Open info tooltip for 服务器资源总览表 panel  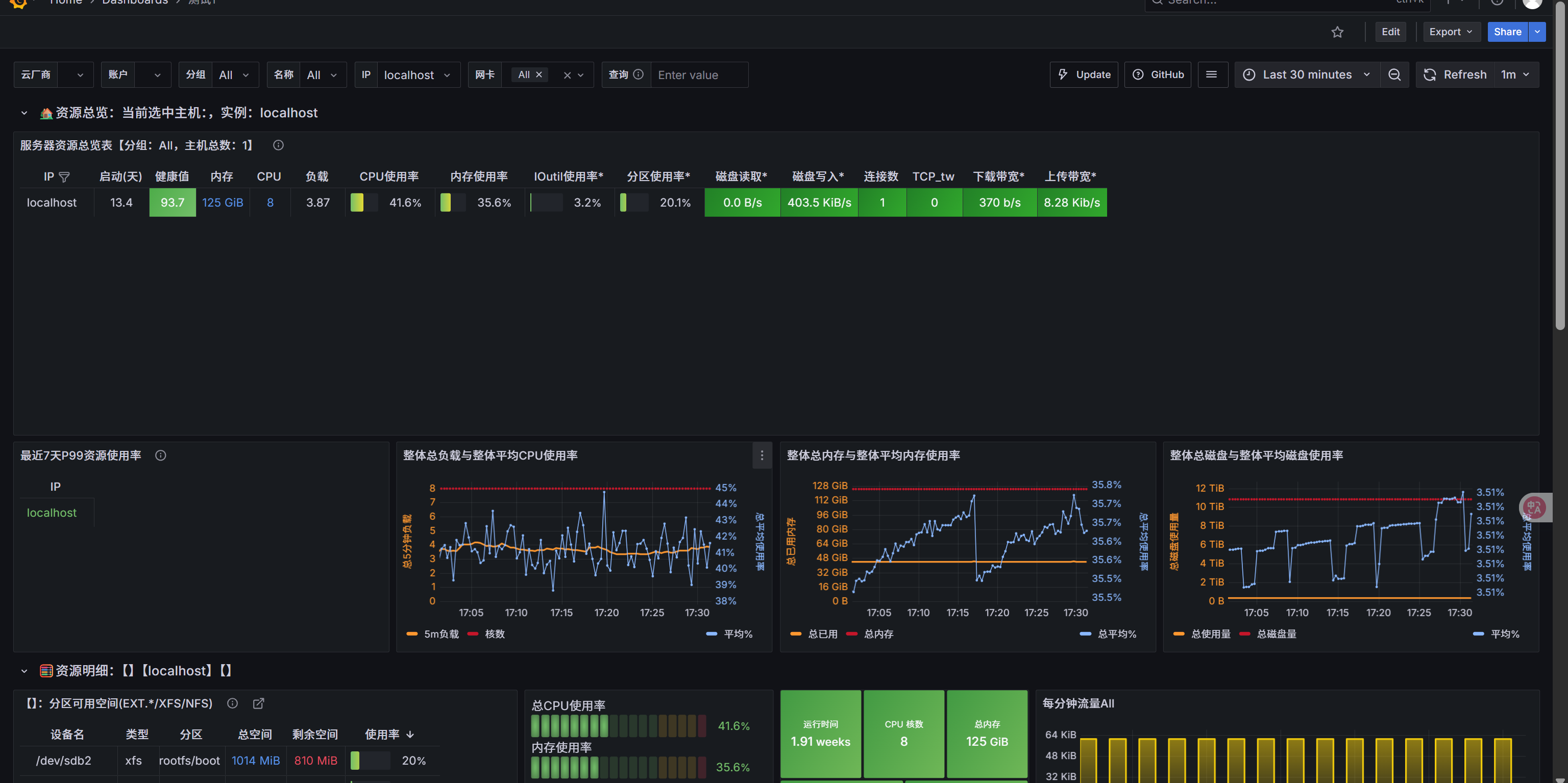tap(278, 145)
